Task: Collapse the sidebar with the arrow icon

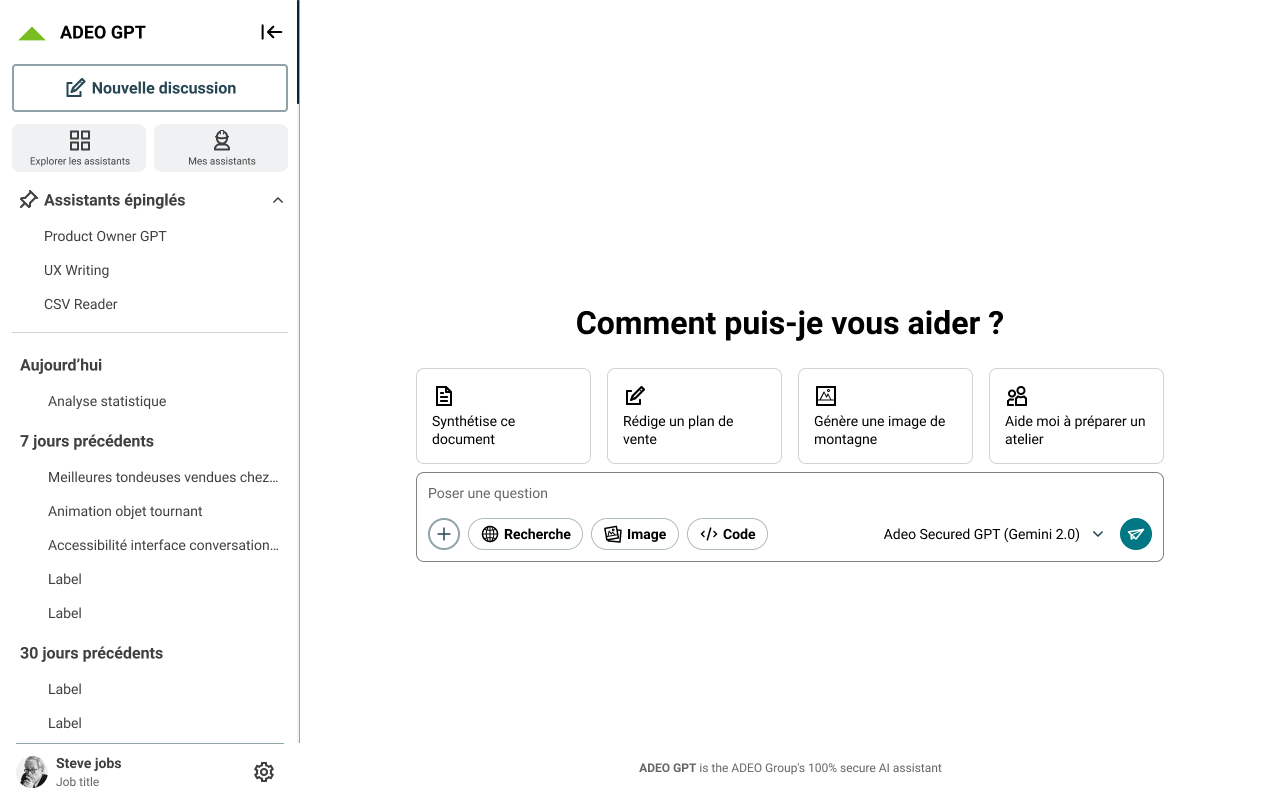Action: (x=271, y=31)
